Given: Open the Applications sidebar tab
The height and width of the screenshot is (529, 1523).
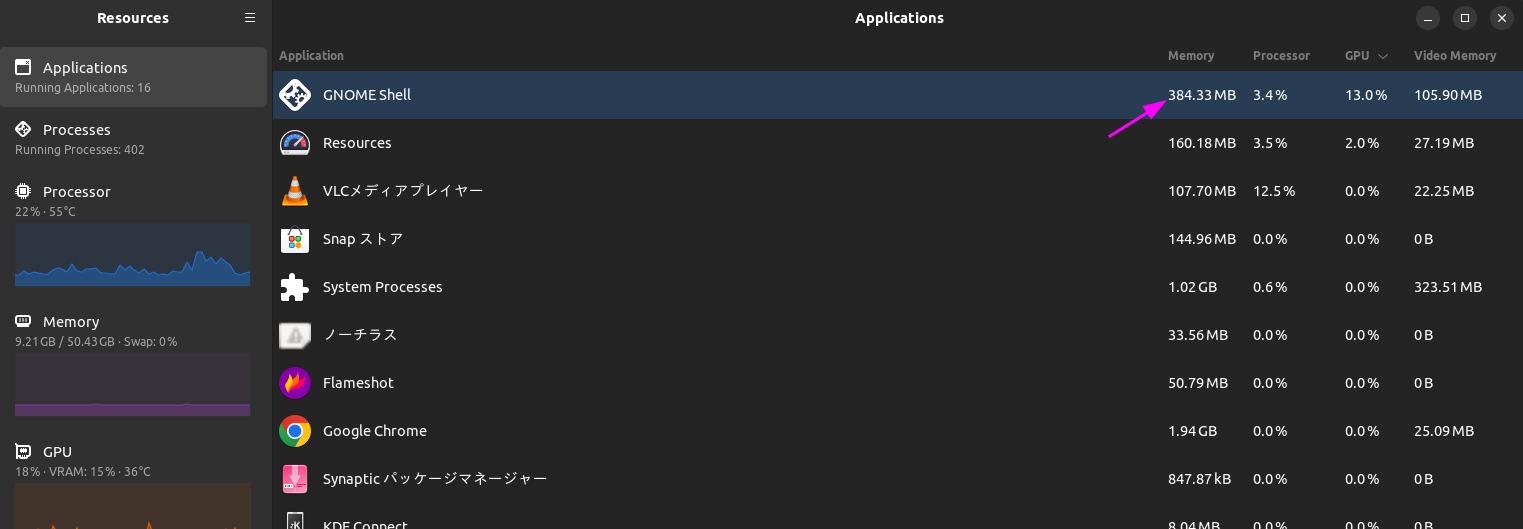Looking at the screenshot, I should coord(133,77).
